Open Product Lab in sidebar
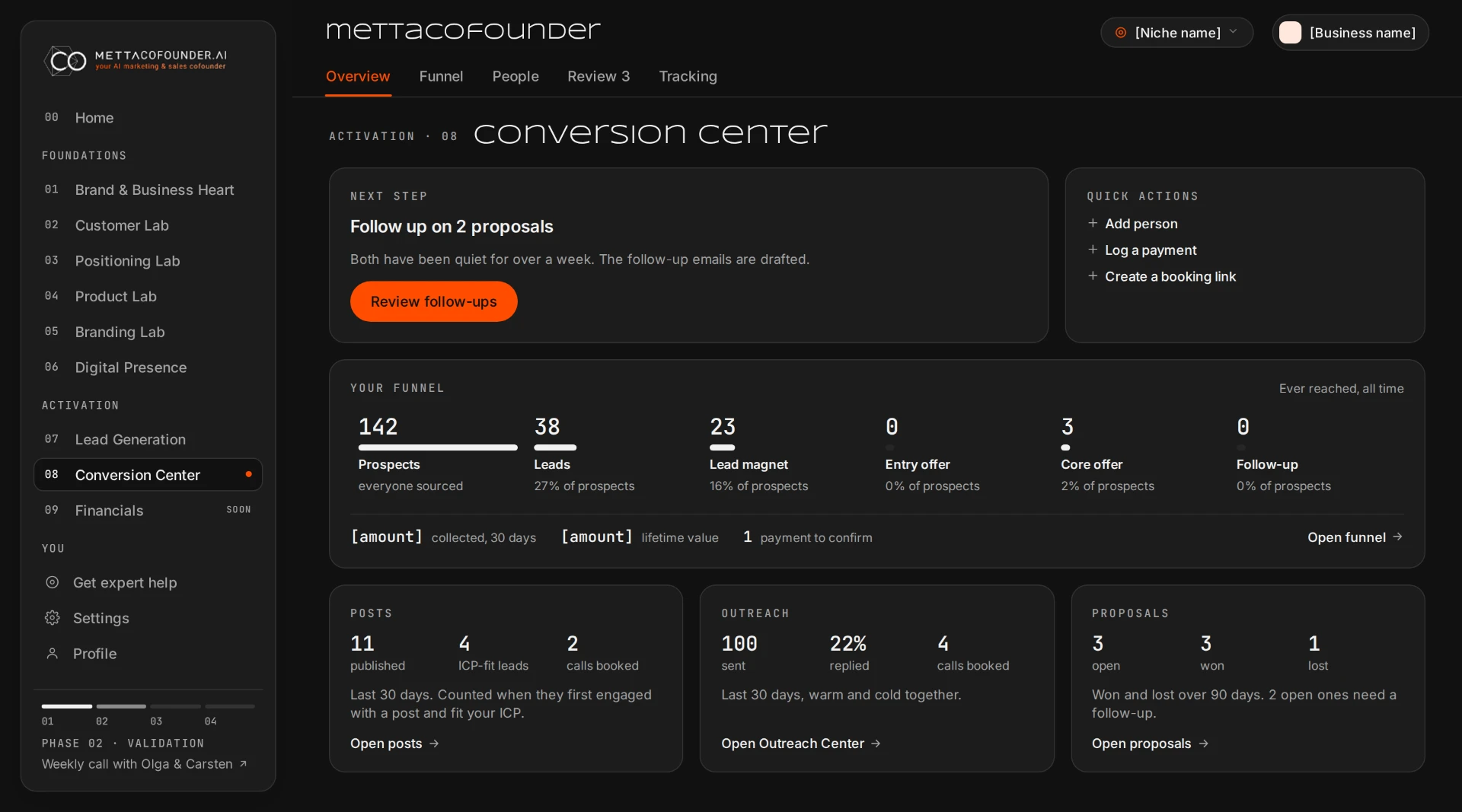1462x812 pixels. point(148,296)
